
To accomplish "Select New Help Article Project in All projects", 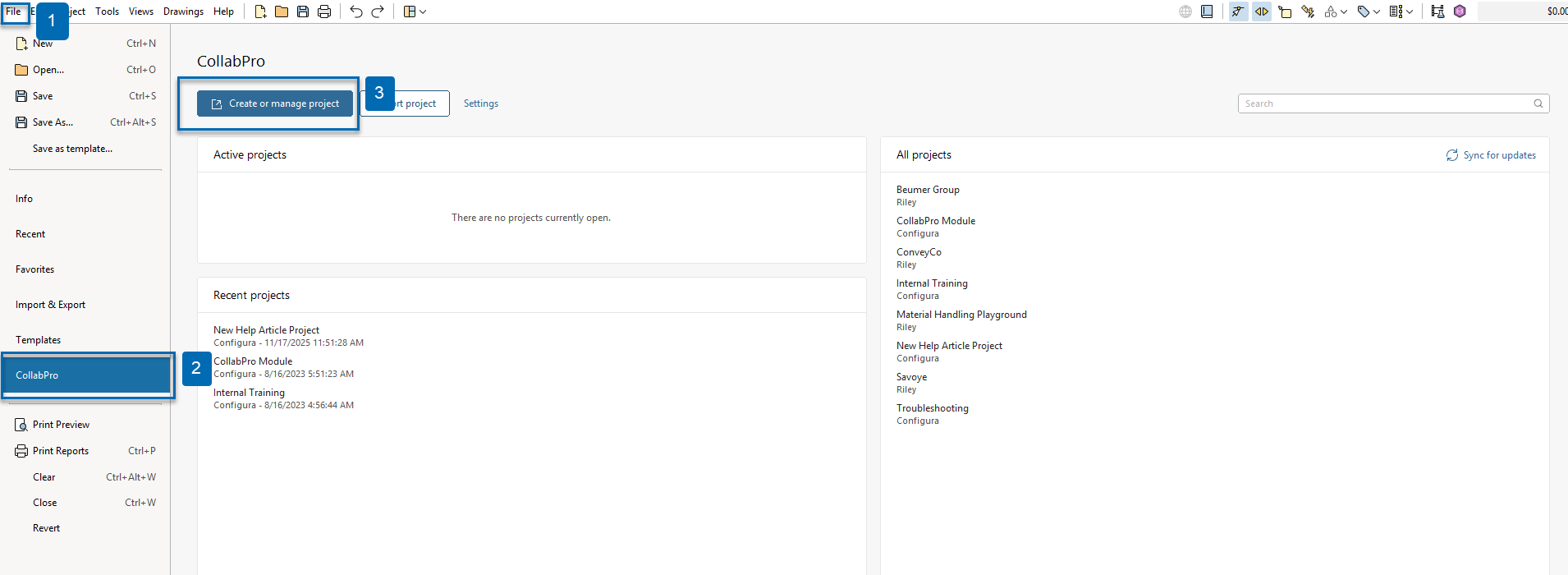I will [949, 352].
